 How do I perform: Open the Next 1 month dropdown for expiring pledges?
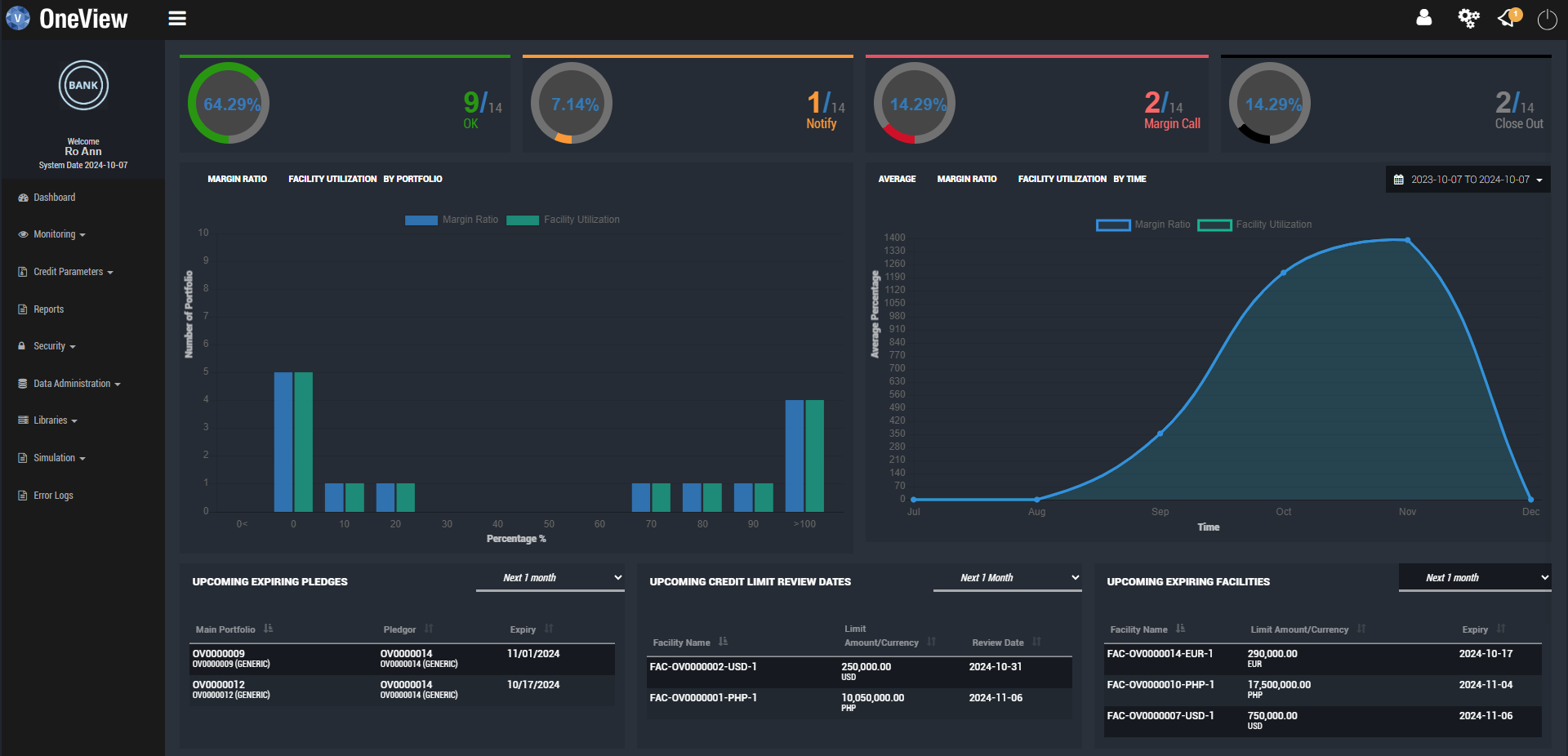tap(550, 577)
